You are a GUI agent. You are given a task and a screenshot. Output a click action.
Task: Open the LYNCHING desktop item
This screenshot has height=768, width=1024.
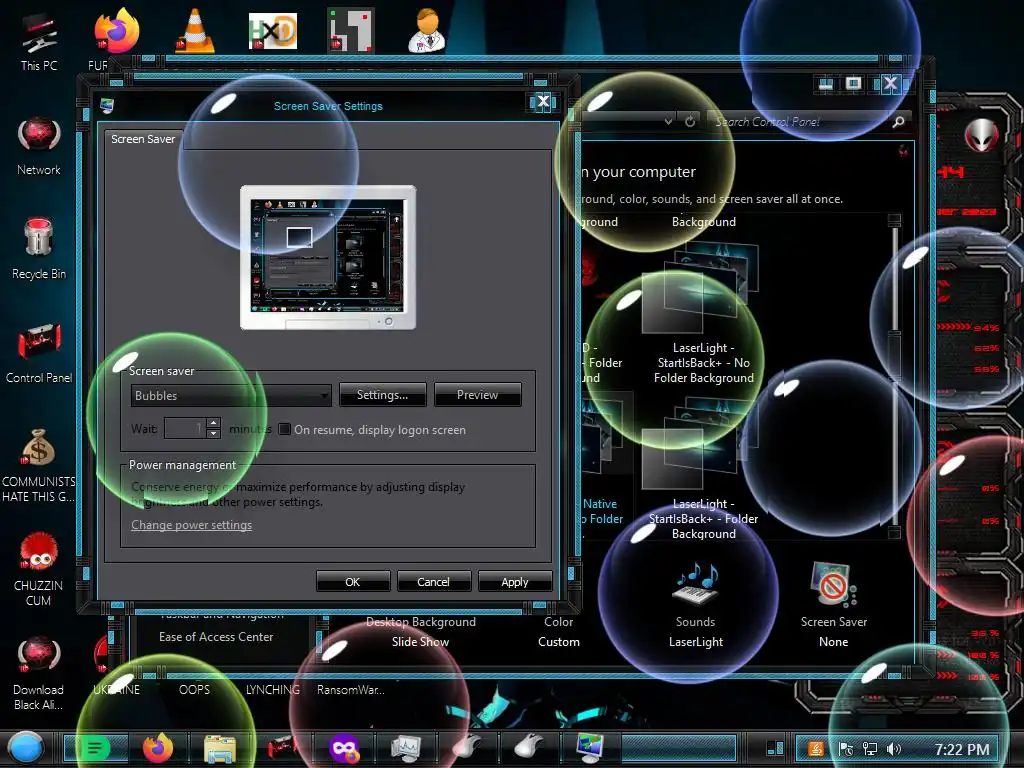pos(273,690)
